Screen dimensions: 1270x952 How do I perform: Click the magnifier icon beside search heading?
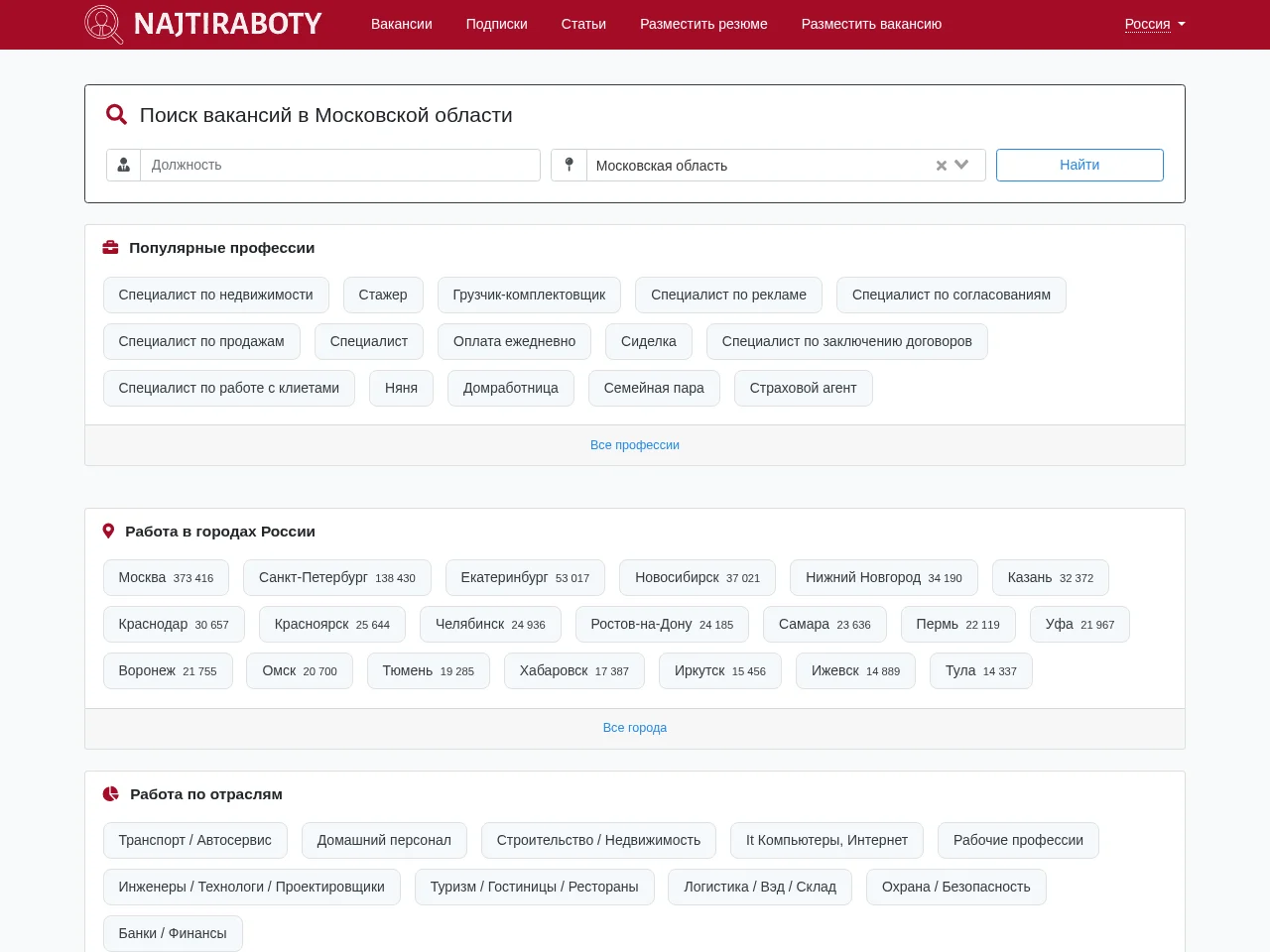116,115
